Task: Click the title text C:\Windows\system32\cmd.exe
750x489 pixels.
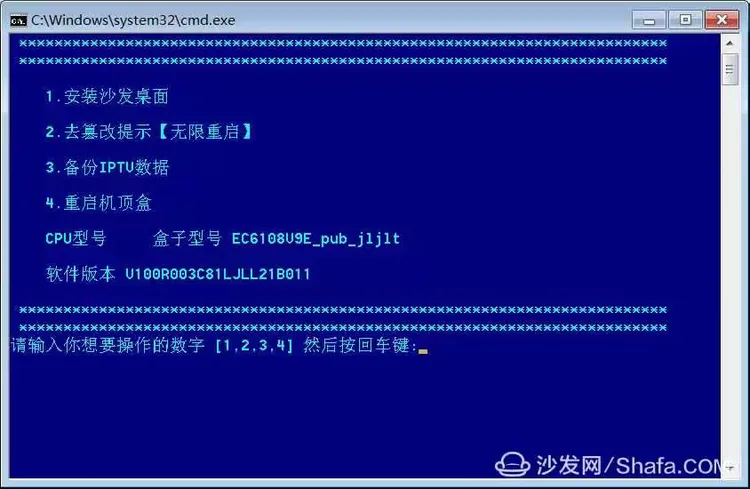Action: tap(133, 21)
